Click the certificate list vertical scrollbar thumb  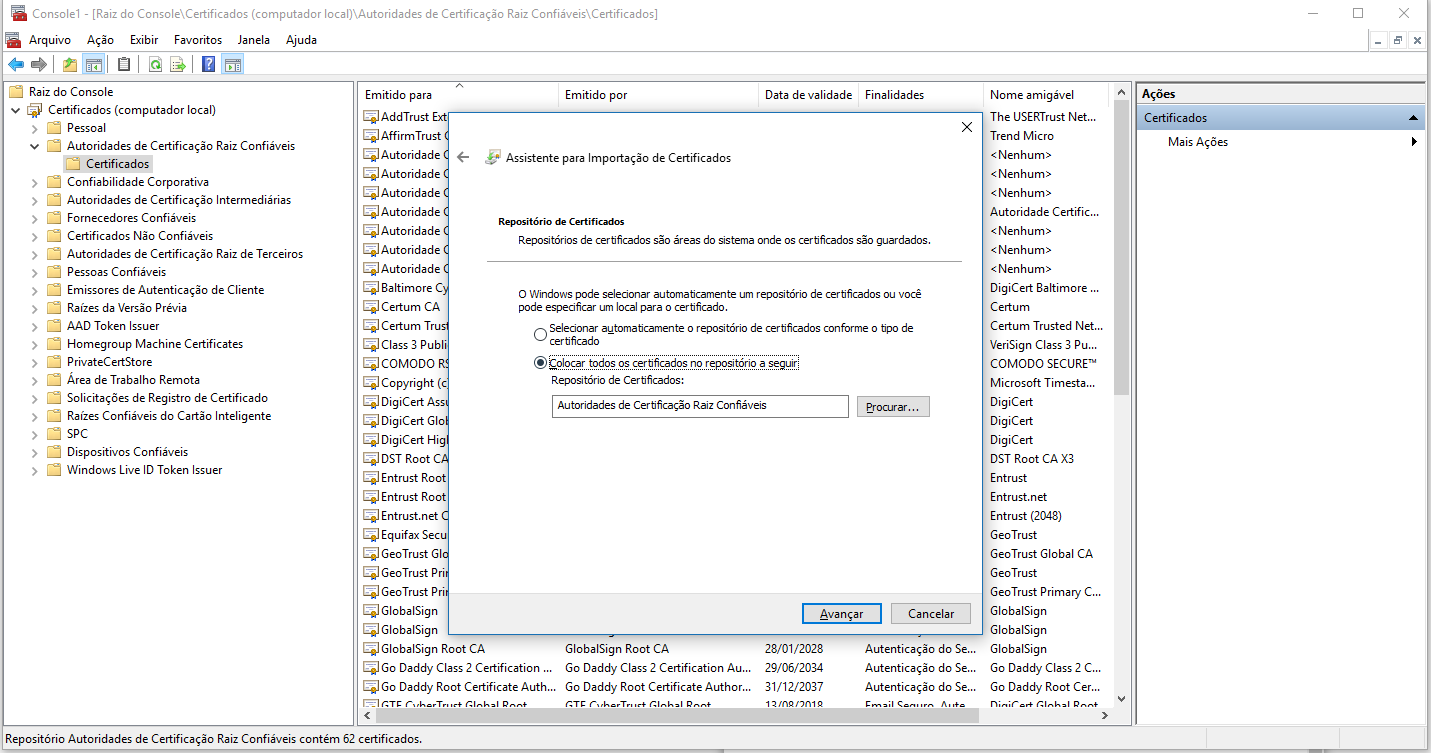point(1121,245)
